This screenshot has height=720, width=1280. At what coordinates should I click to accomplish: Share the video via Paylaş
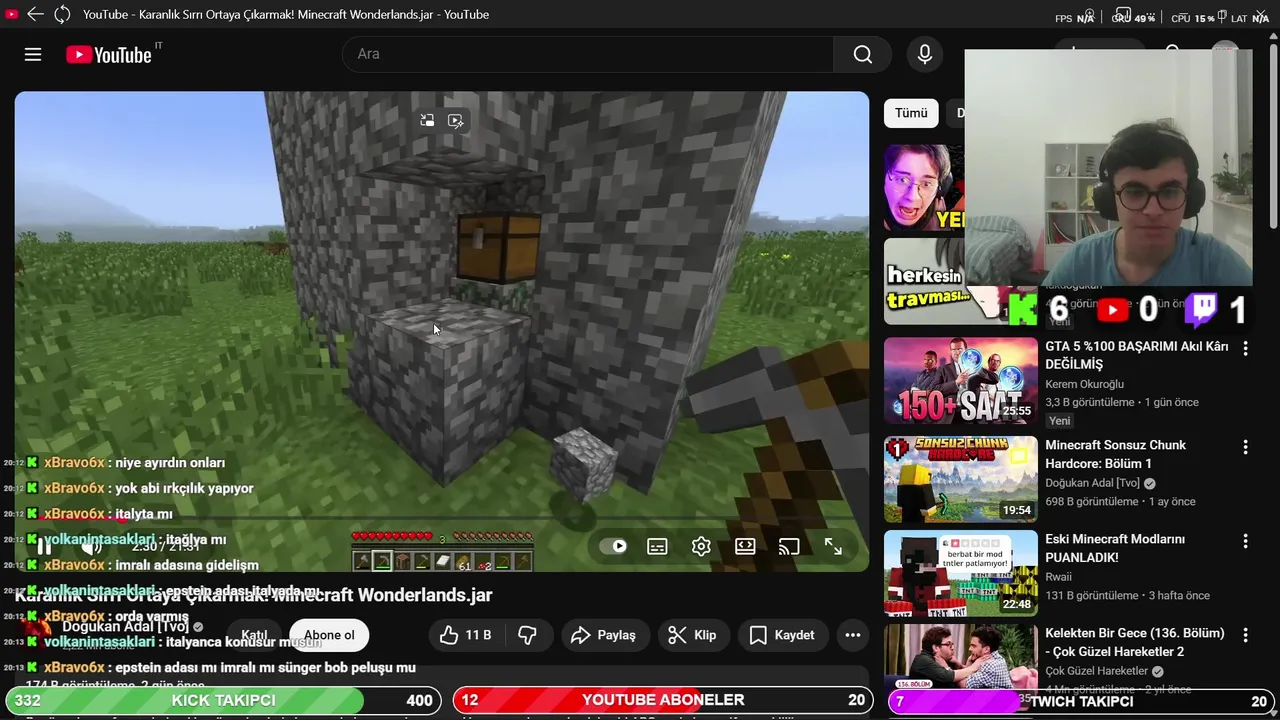point(604,635)
